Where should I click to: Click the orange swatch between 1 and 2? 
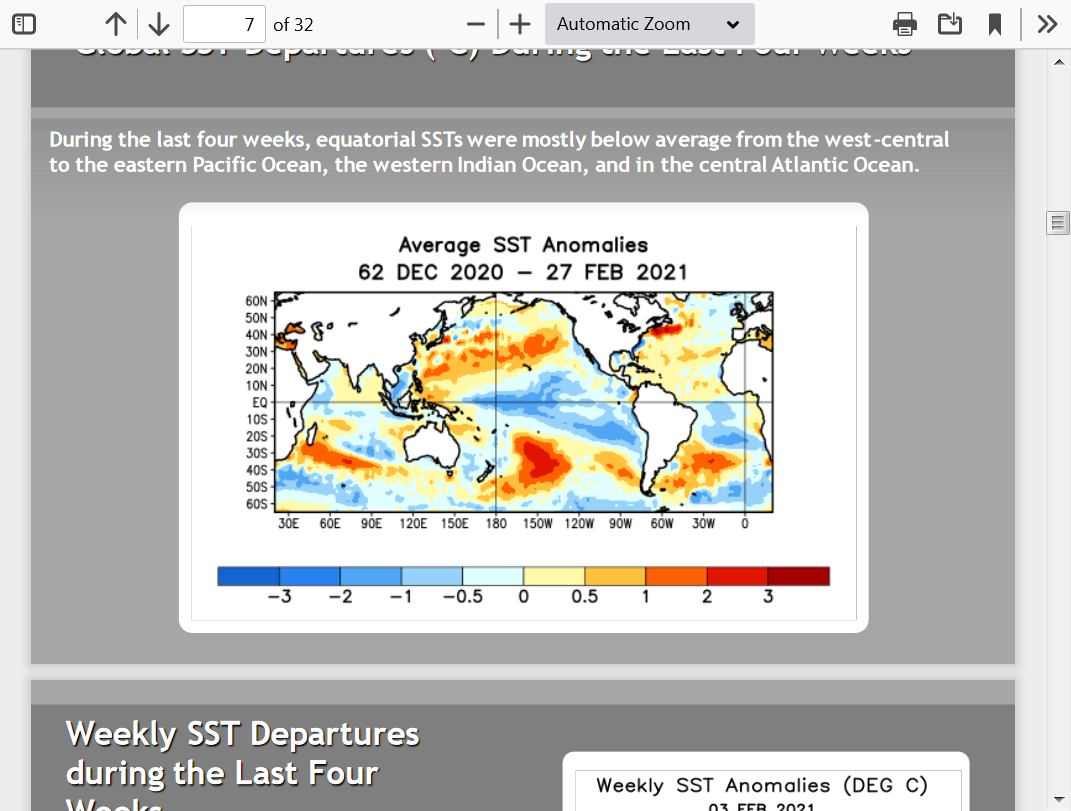point(676,576)
